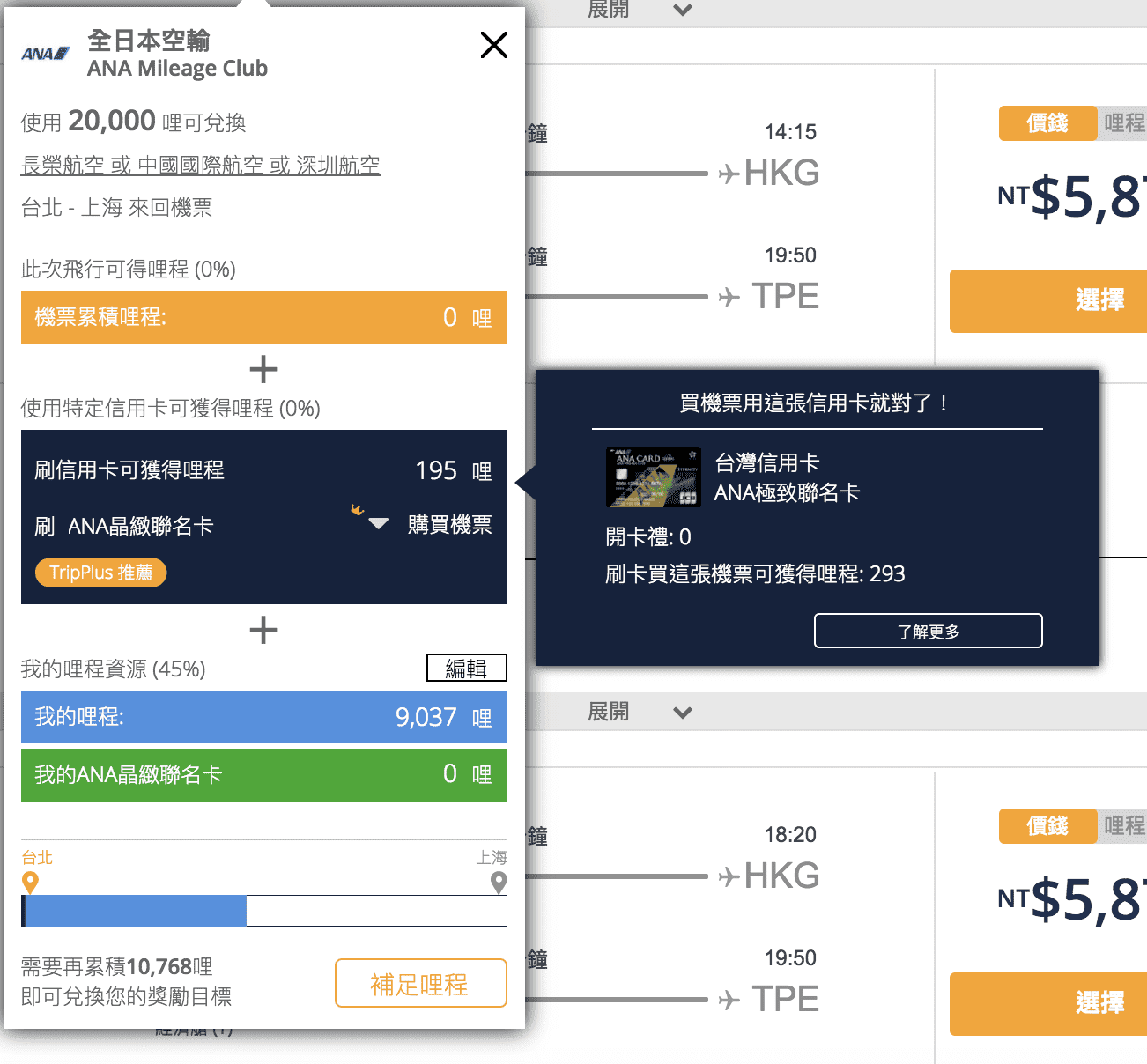Click the 台北 origin pin marker
The image size is (1147, 1064).
(x=30, y=883)
